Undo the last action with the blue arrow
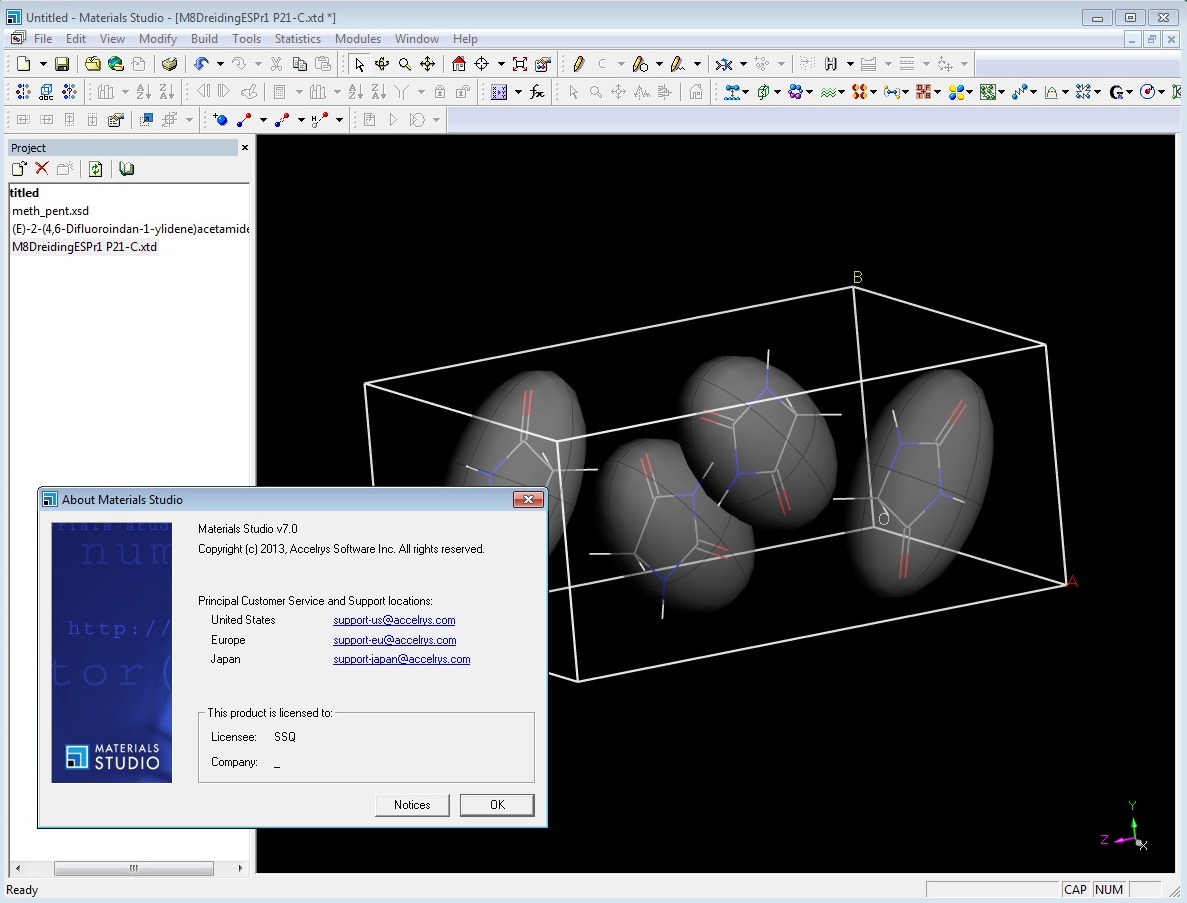The image size is (1187, 903). click(x=201, y=64)
